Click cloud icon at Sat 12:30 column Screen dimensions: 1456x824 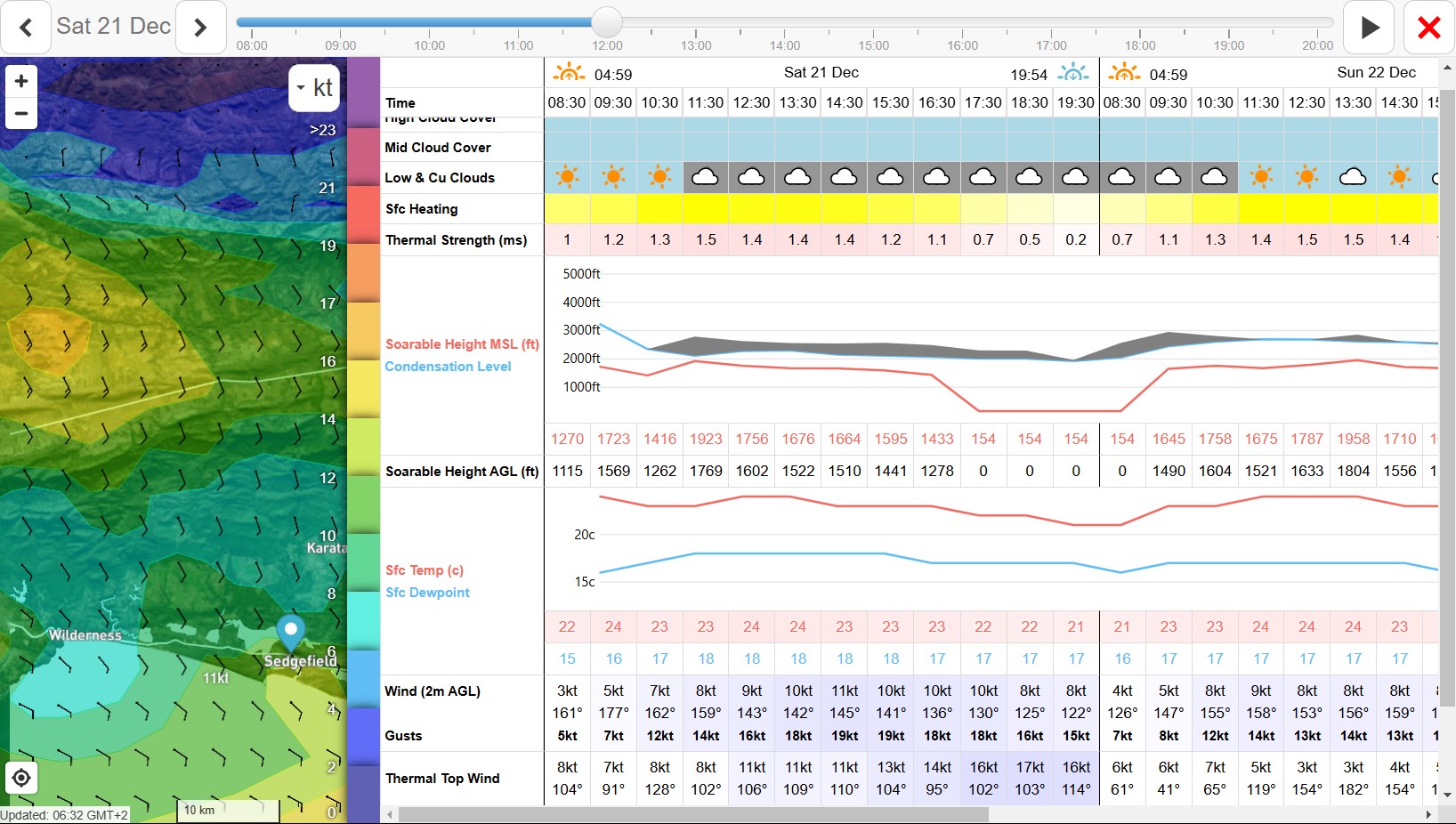tap(752, 177)
